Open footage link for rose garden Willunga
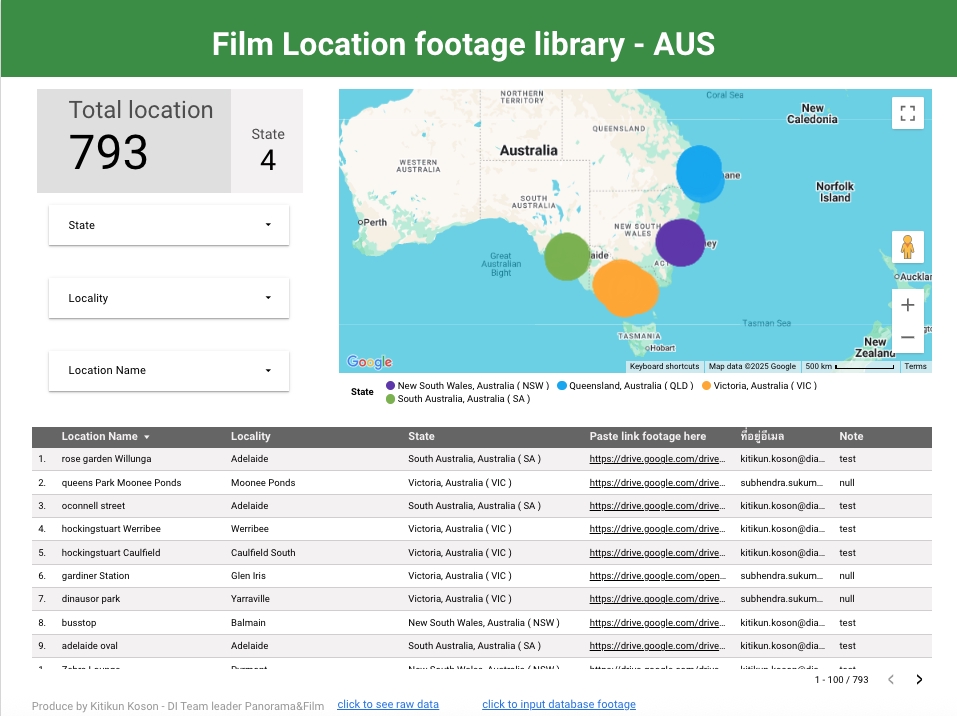The image size is (957, 716). click(655, 459)
